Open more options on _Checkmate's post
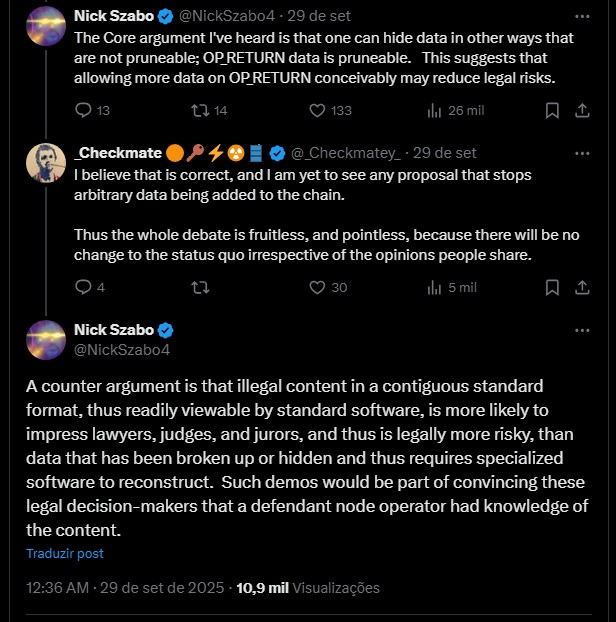616x622 pixels. 583,153
